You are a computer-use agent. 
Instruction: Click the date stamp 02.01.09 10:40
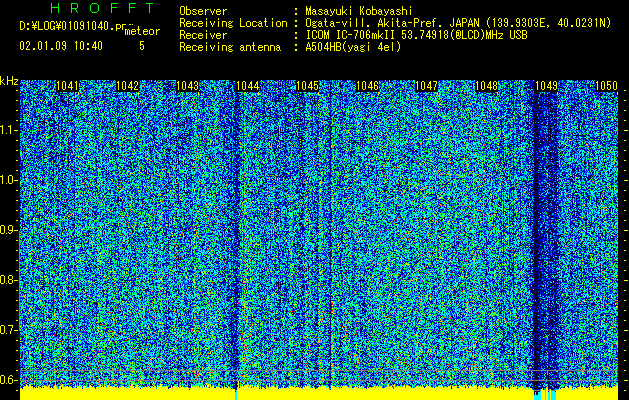click(61, 46)
